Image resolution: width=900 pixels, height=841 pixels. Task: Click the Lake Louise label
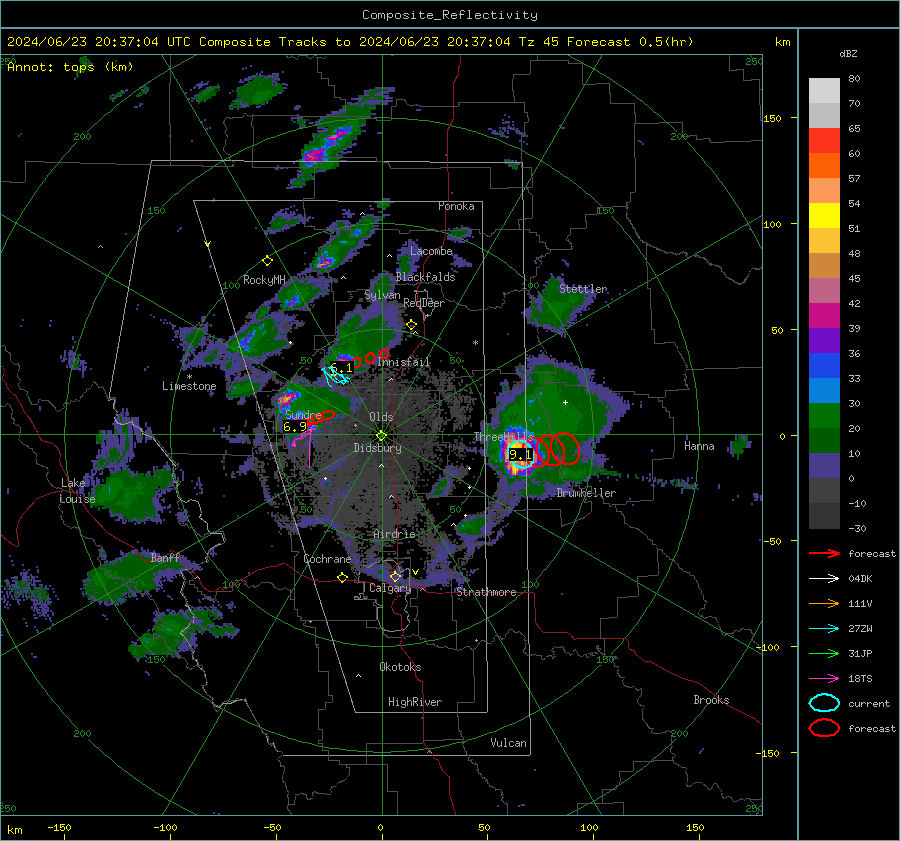(x=77, y=491)
